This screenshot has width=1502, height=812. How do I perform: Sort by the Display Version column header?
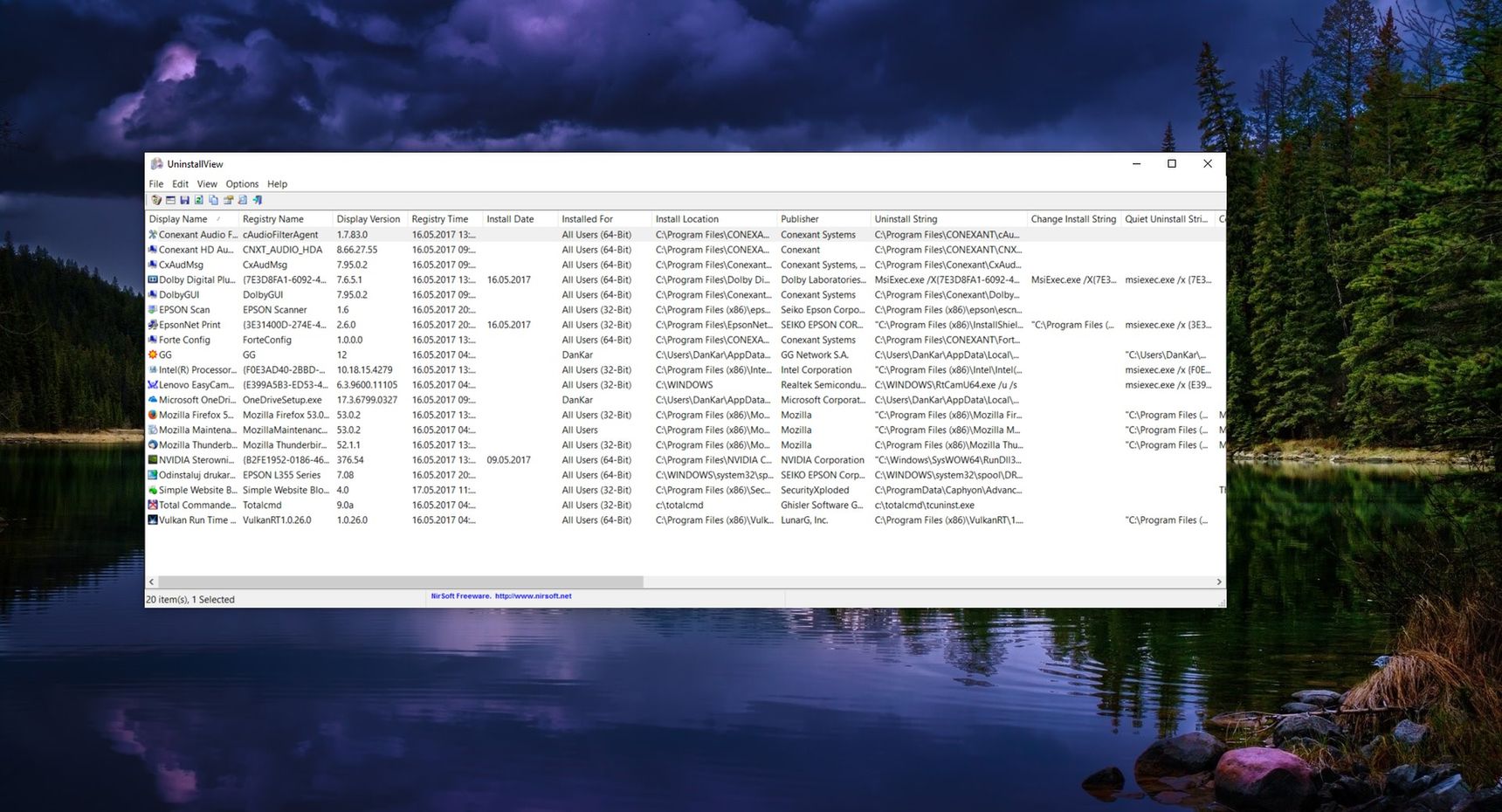coord(369,219)
